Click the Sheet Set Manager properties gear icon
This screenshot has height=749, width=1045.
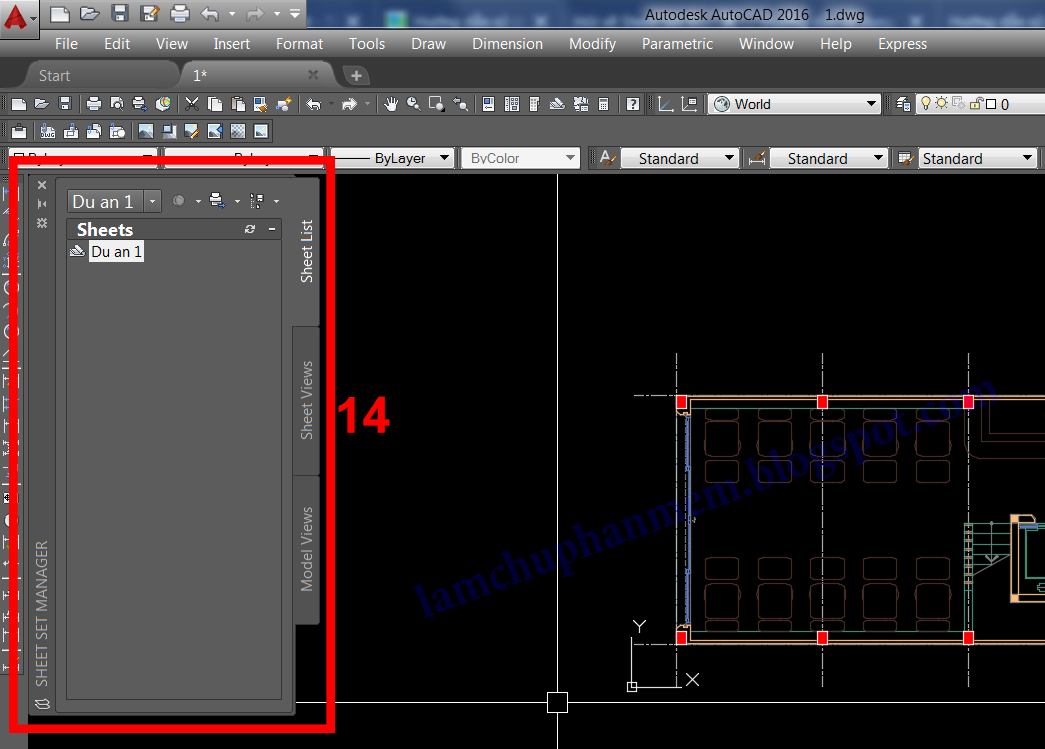coord(41,224)
